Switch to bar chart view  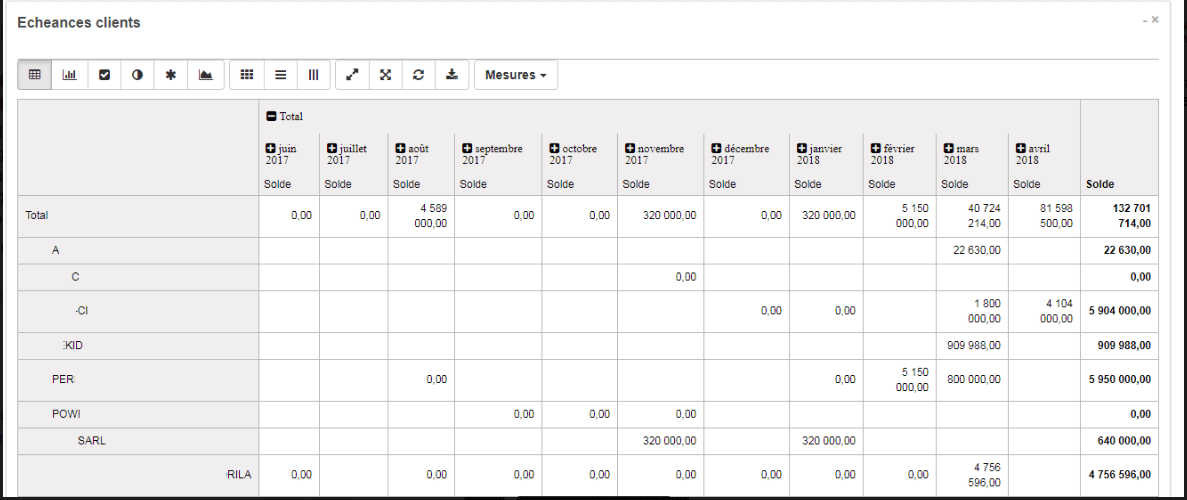(x=69, y=75)
